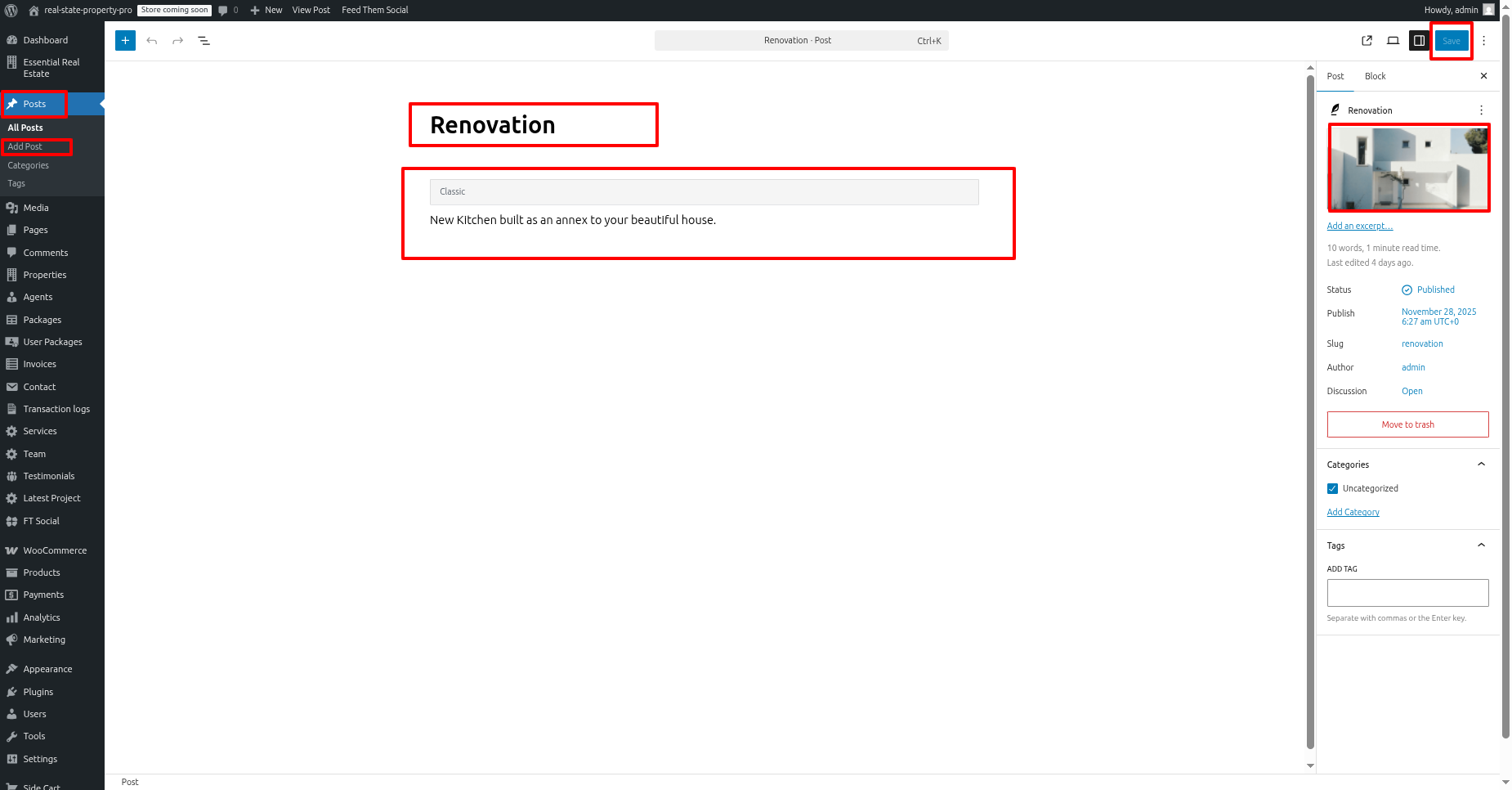Collapse the Categories panel
The width and height of the screenshot is (1512, 790).
click(x=1481, y=465)
